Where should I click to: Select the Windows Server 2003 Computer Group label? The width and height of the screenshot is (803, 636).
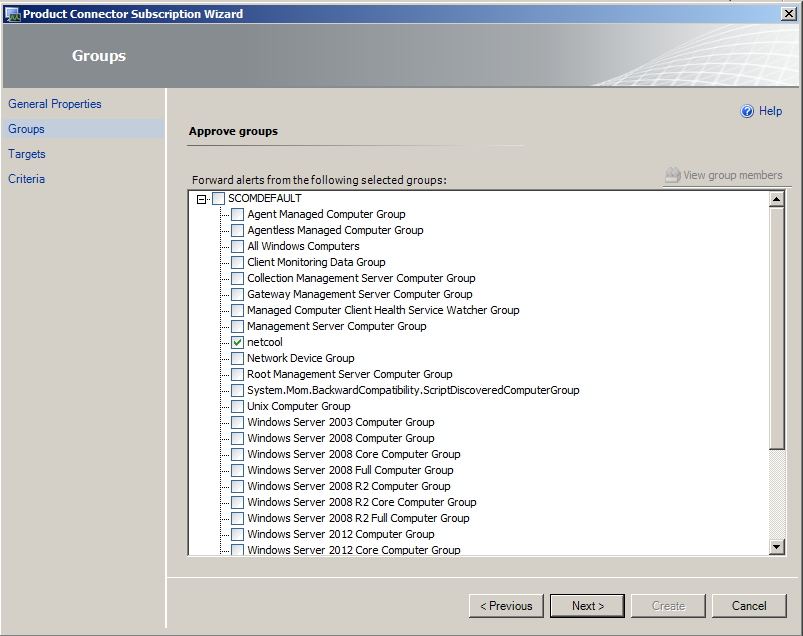click(341, 422)
